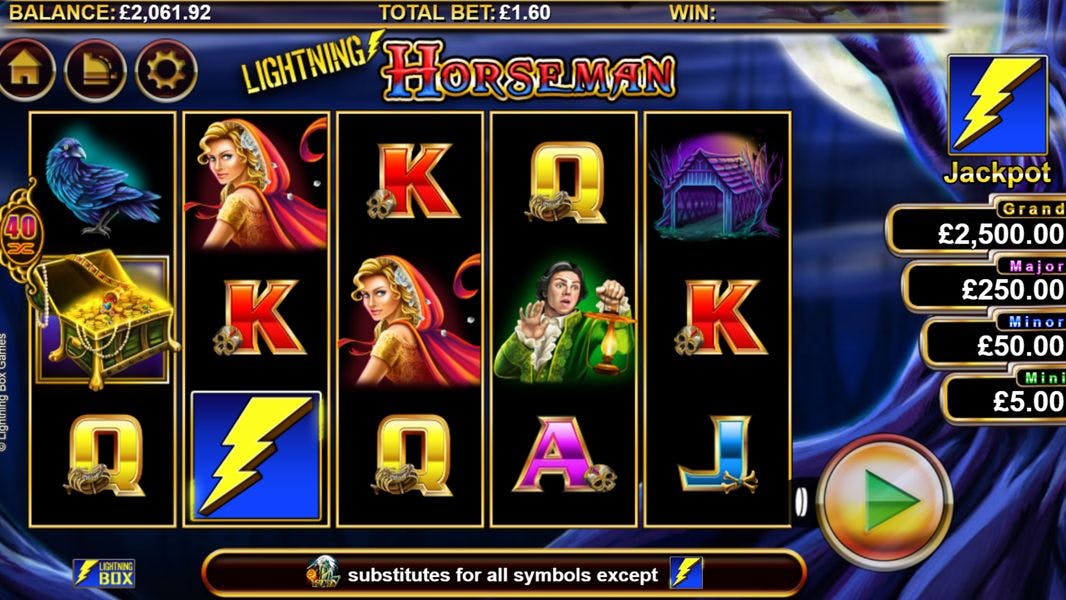Click the Total Bet £1.60 display
Viewport: 1066px width, 600px height.
coord(464,12)
